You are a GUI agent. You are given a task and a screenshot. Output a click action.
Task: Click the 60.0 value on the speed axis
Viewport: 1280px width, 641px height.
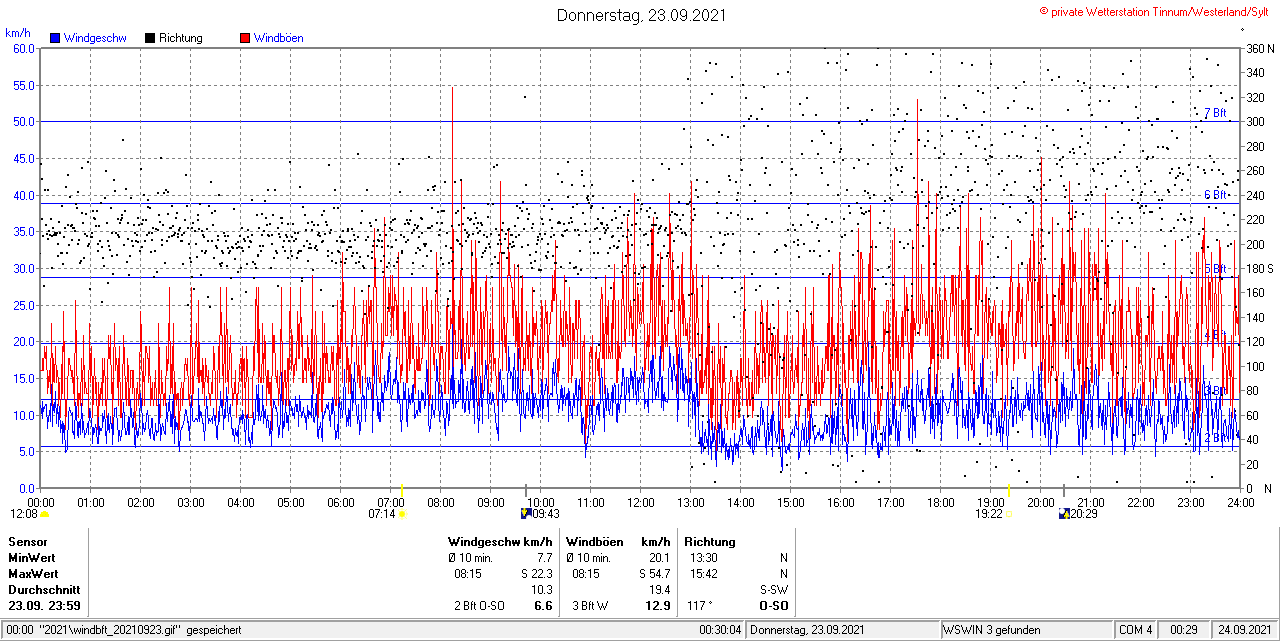25,48
